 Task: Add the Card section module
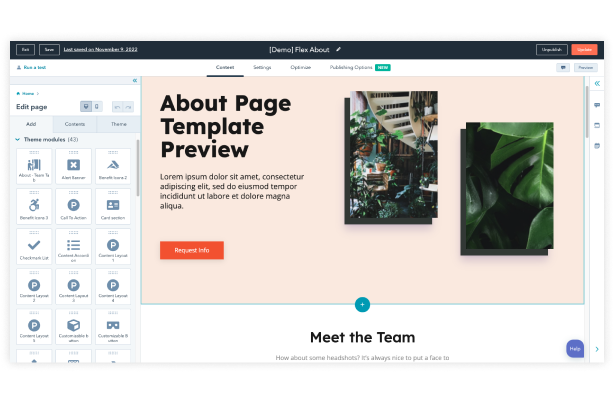[x=113, y=206]
